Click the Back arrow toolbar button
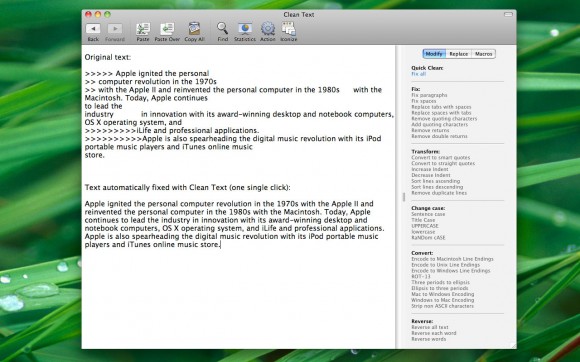 point(93,28)
